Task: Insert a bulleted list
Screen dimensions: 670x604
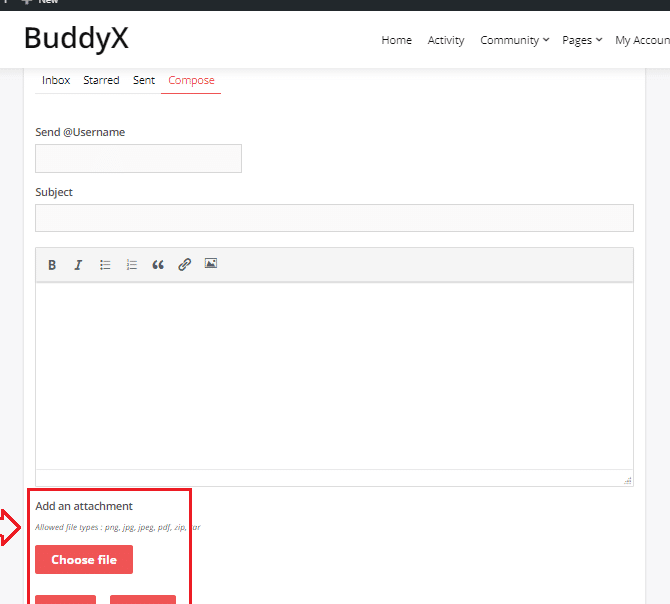Action: point(105,265)
